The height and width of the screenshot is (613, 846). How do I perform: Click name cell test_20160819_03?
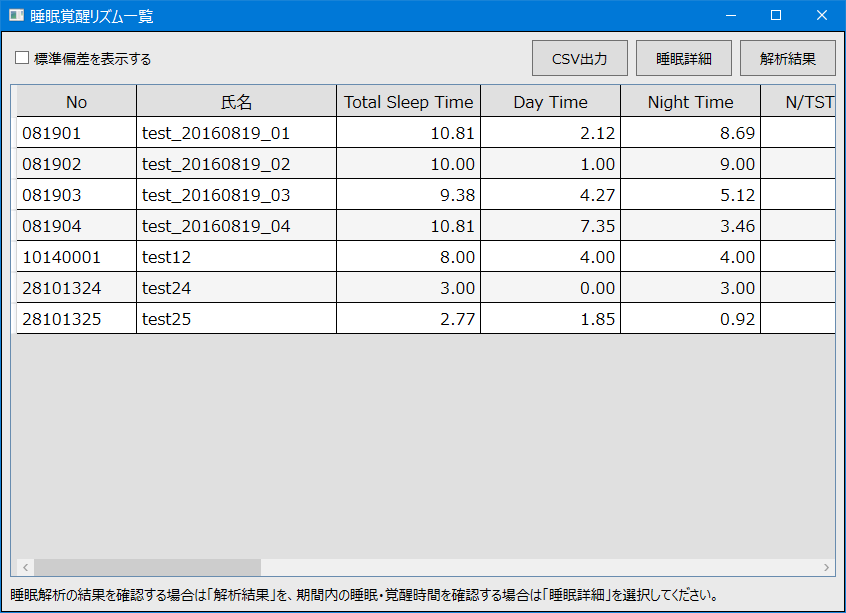pos(236,194)
